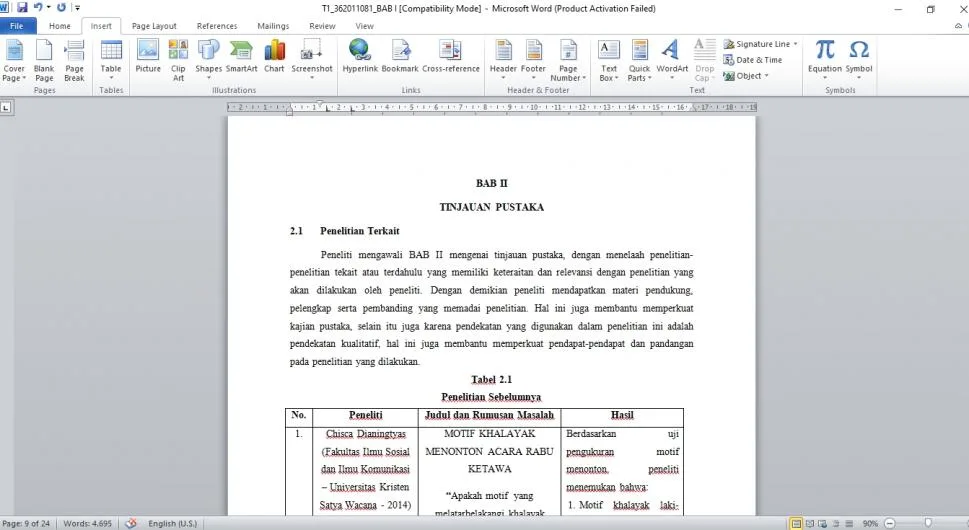This screenshot has height=530, width=969.
Task: Click the 90% zoom level button
Action: (870, 523)
